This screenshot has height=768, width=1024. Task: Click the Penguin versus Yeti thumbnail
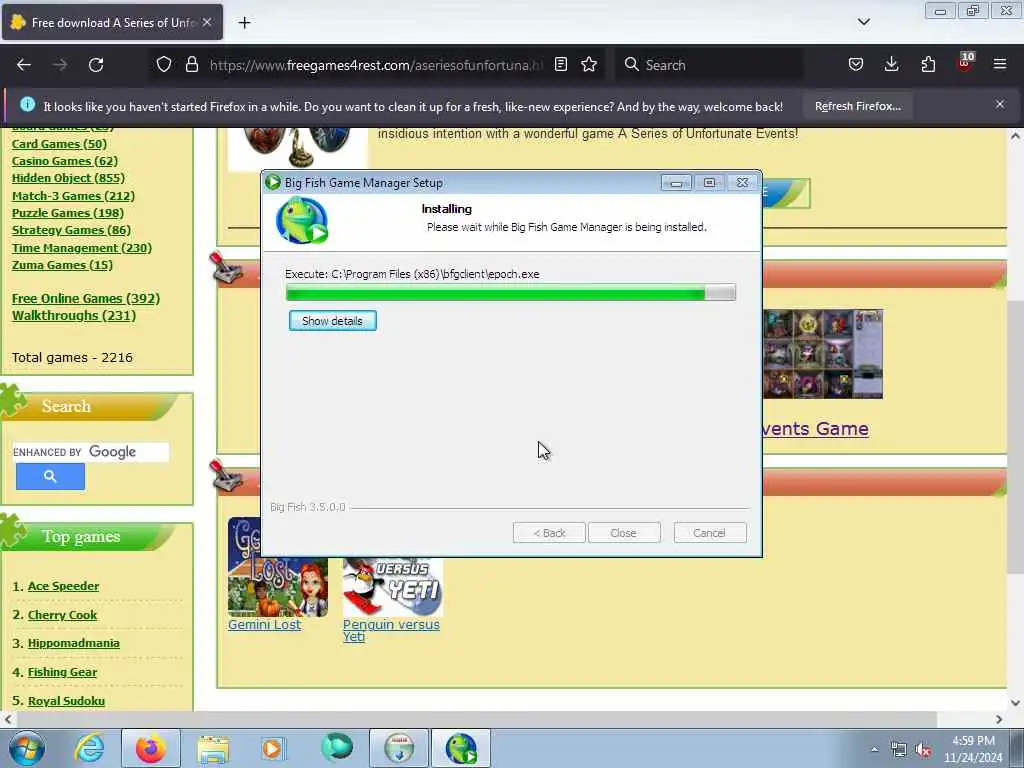392,587
